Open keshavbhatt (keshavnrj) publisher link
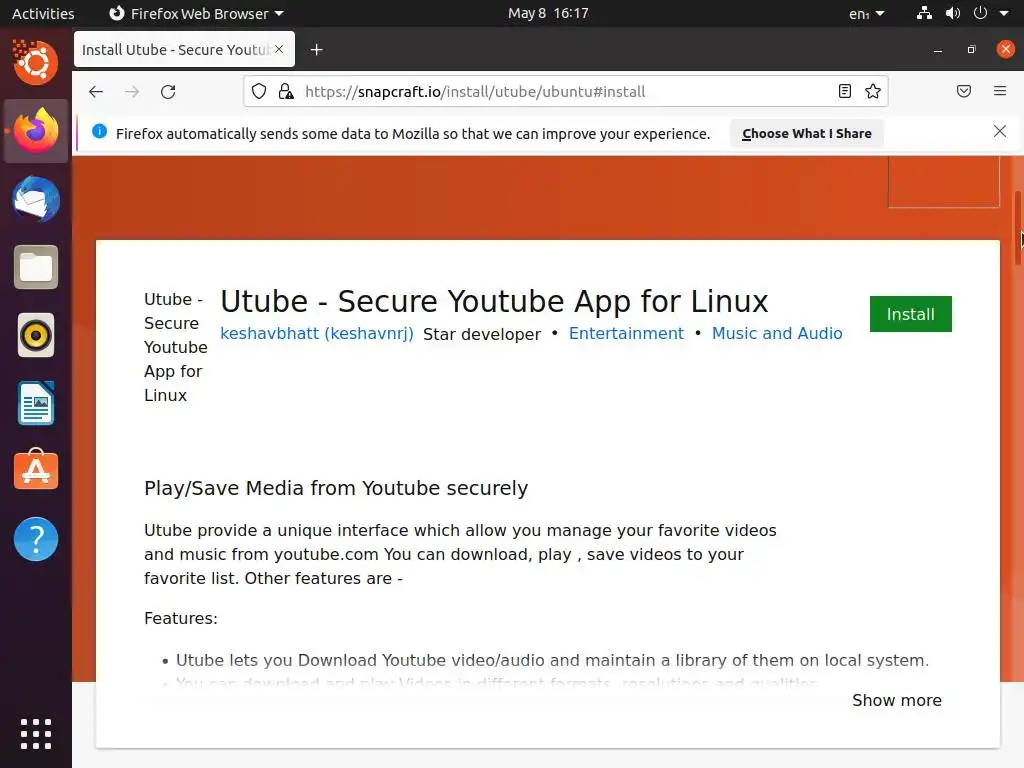Viewport: 1024px width, 768px height. (x=317, y=333)
